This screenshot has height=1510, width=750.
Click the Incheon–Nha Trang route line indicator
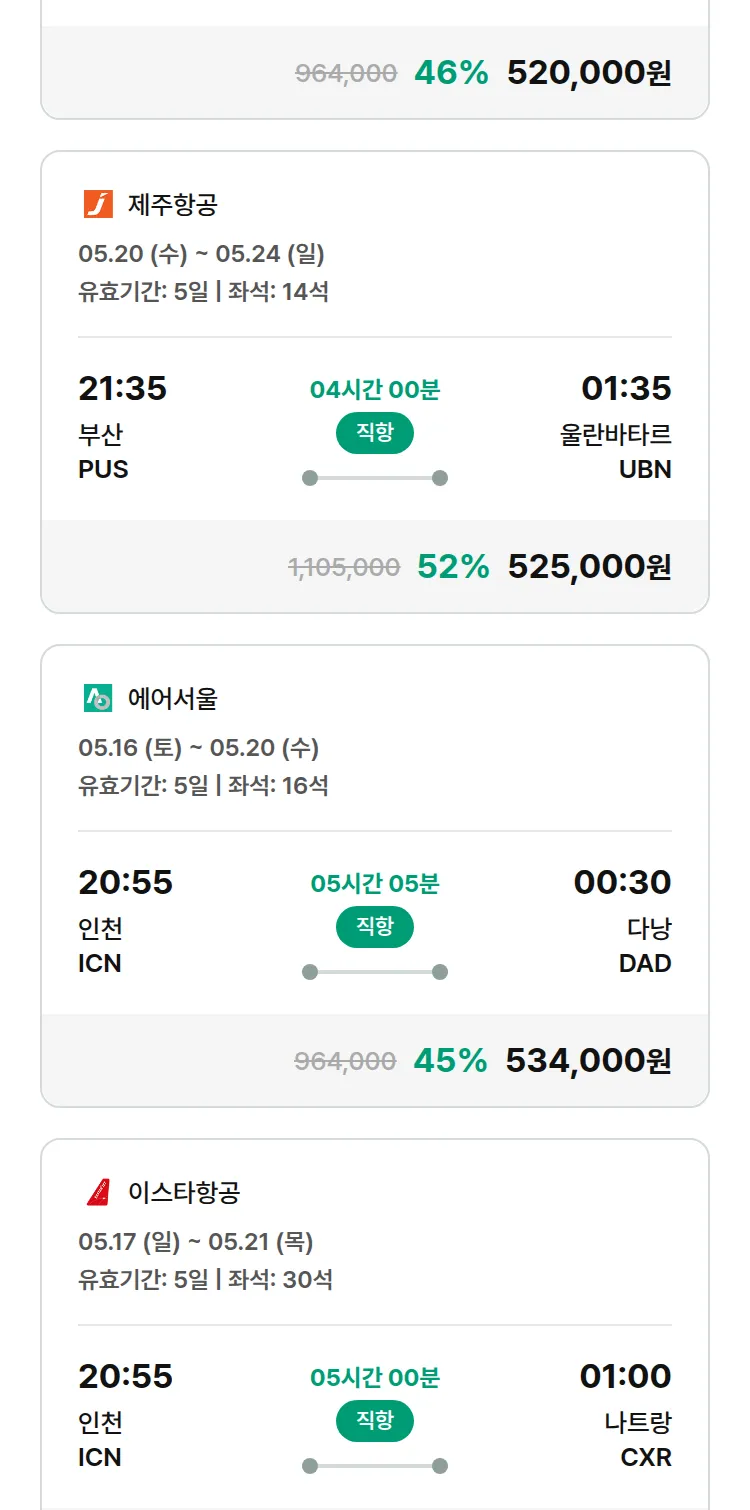tap(375, 1466)
